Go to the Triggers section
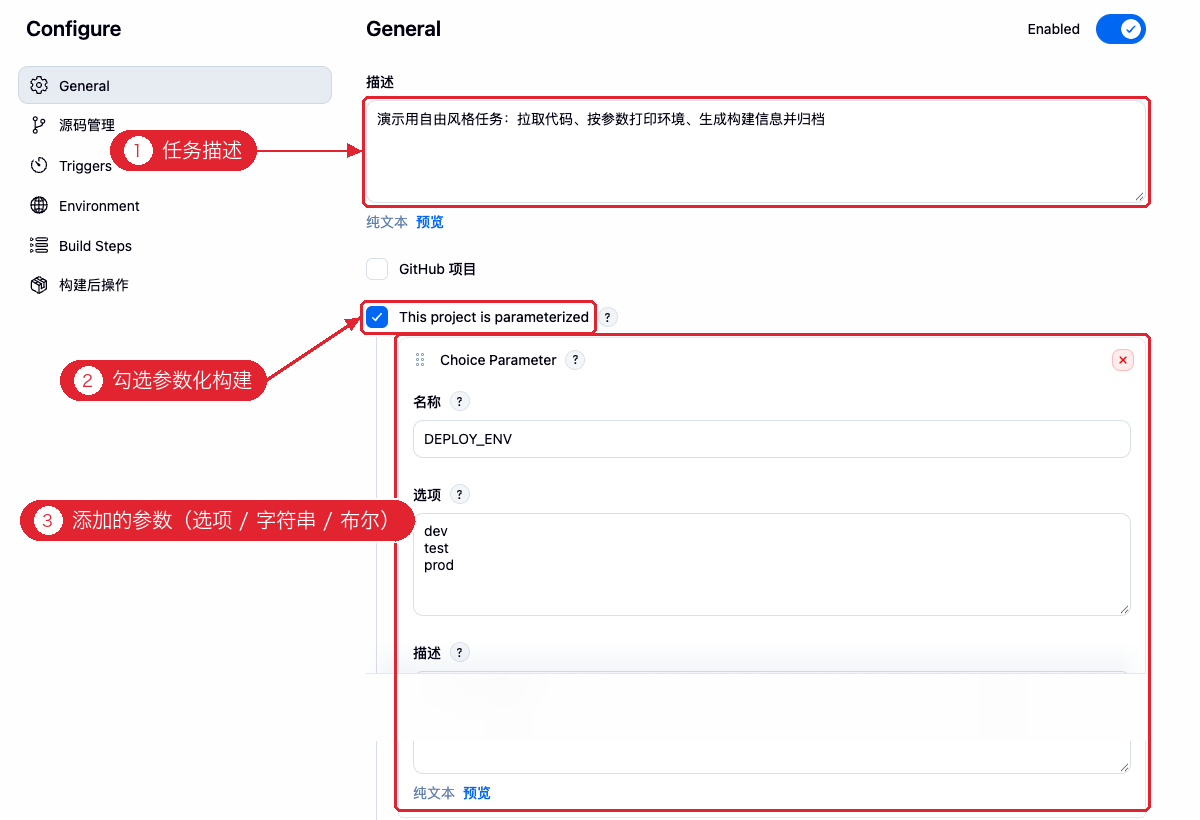 85,166
